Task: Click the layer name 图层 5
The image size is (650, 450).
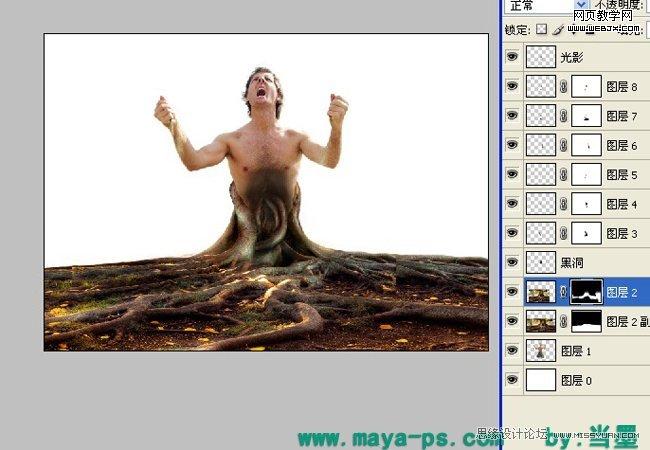Action: [622, 175]
